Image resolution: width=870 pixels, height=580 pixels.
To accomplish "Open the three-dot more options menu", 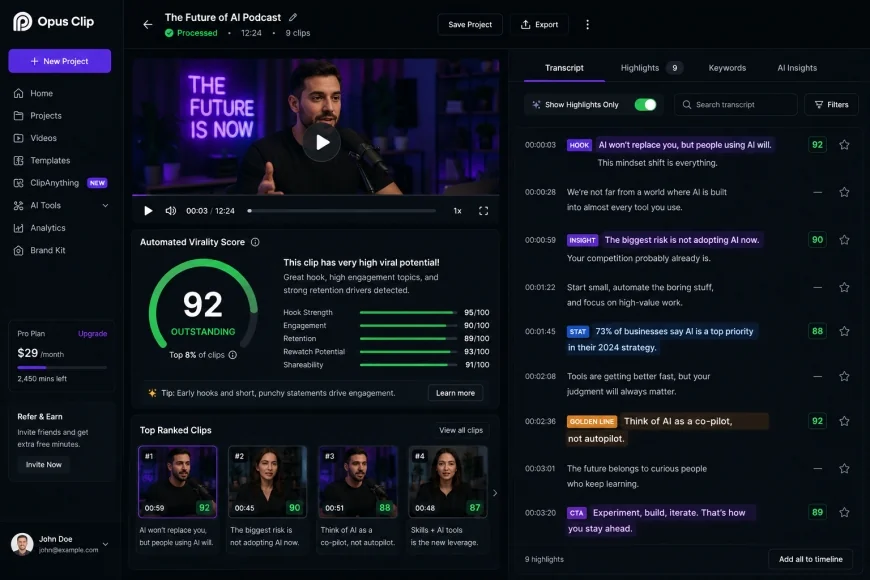I will pos(587,24).
